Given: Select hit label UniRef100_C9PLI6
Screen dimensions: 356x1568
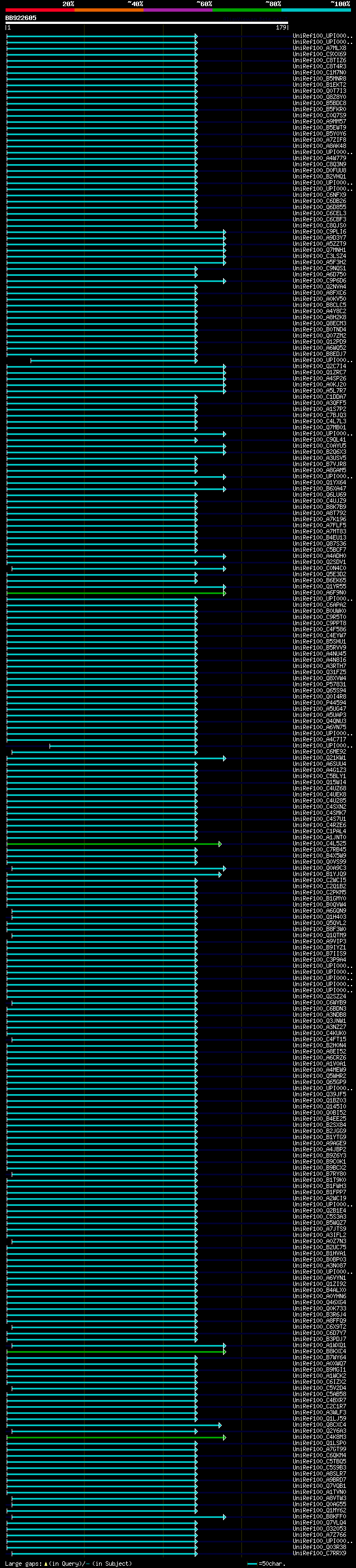Looking at the screenshot, I should click(319, 231).
